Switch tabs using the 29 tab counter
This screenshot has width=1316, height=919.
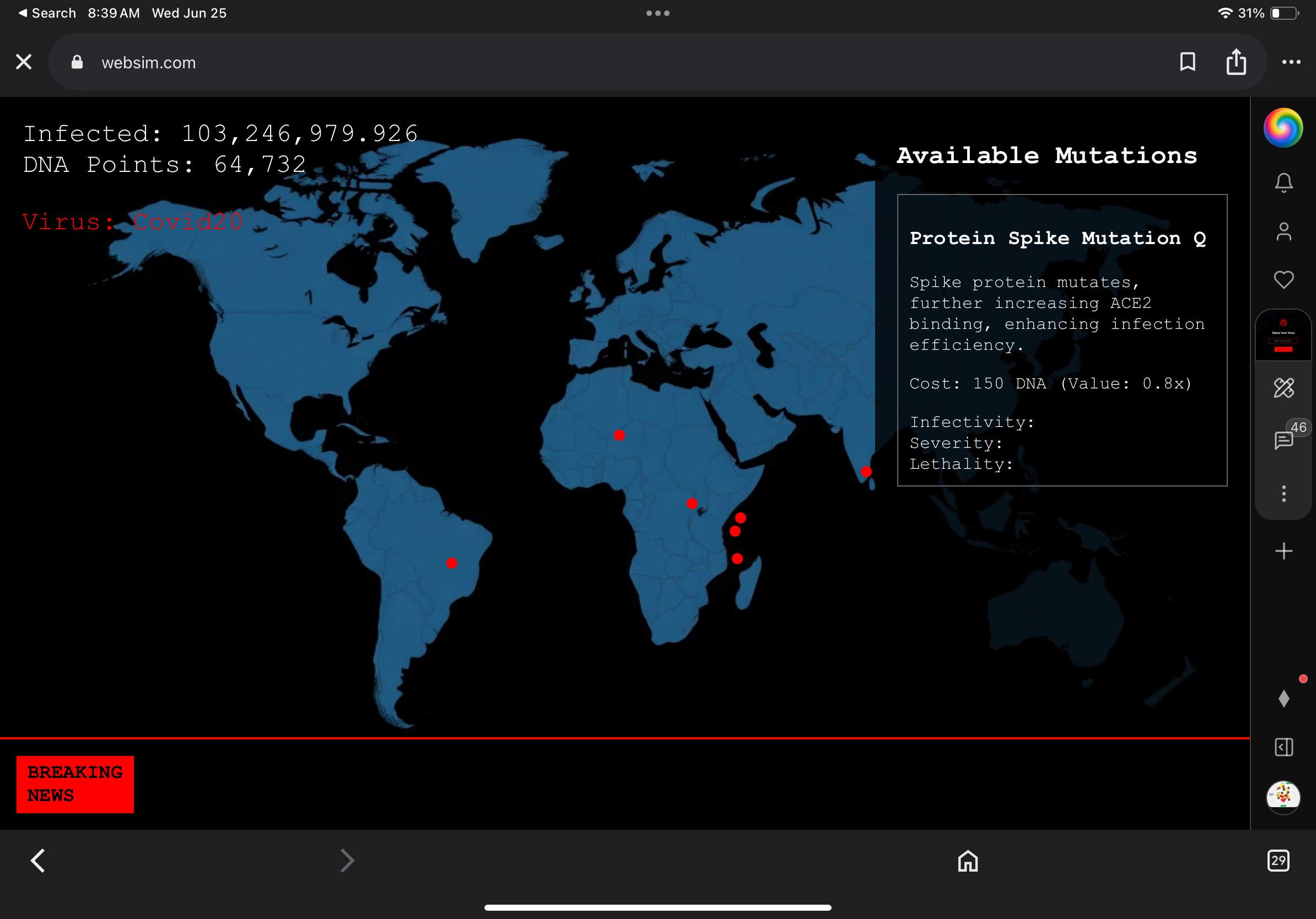point(1279,861)
